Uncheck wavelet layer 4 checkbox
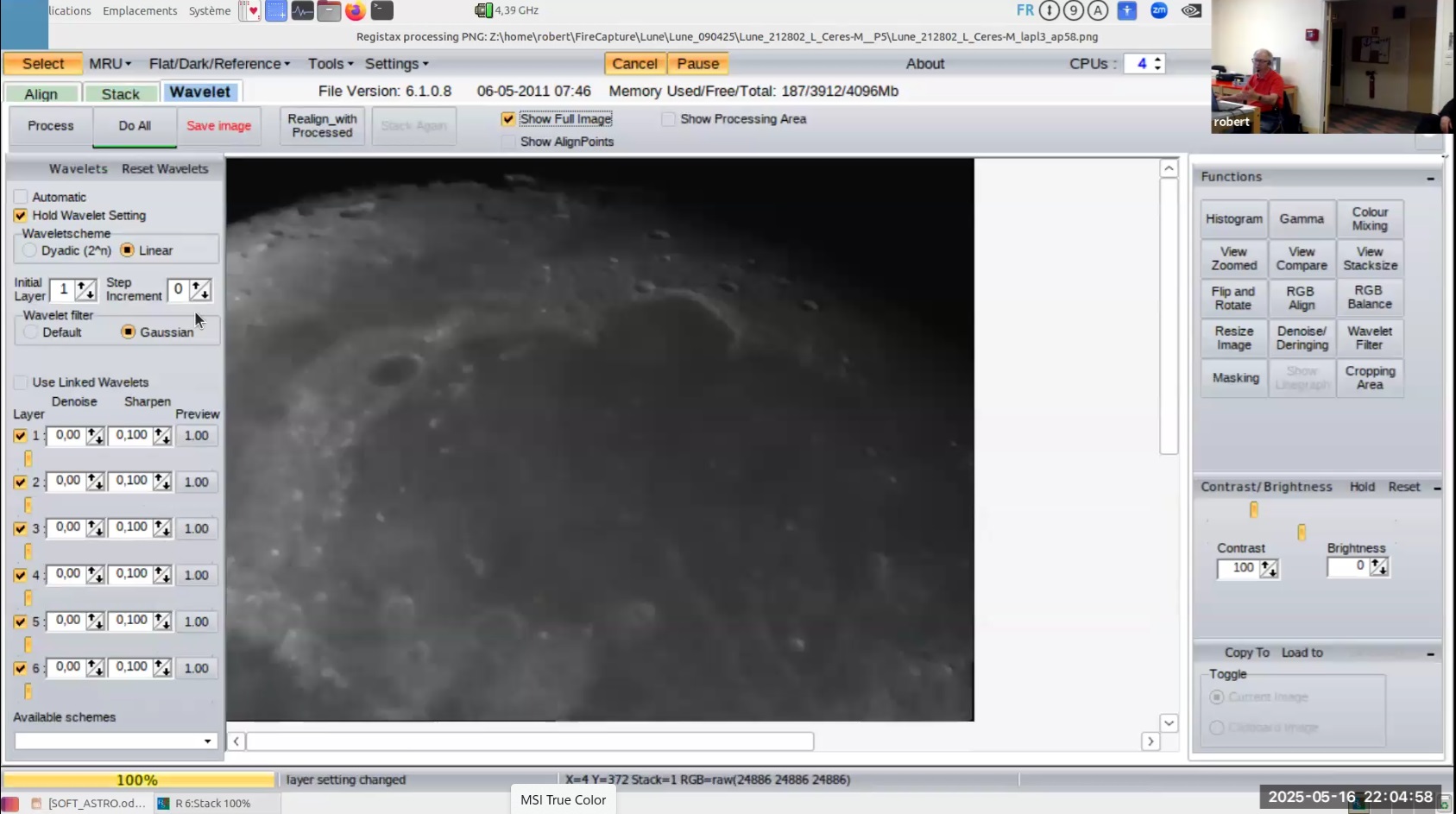 point(21,575)
